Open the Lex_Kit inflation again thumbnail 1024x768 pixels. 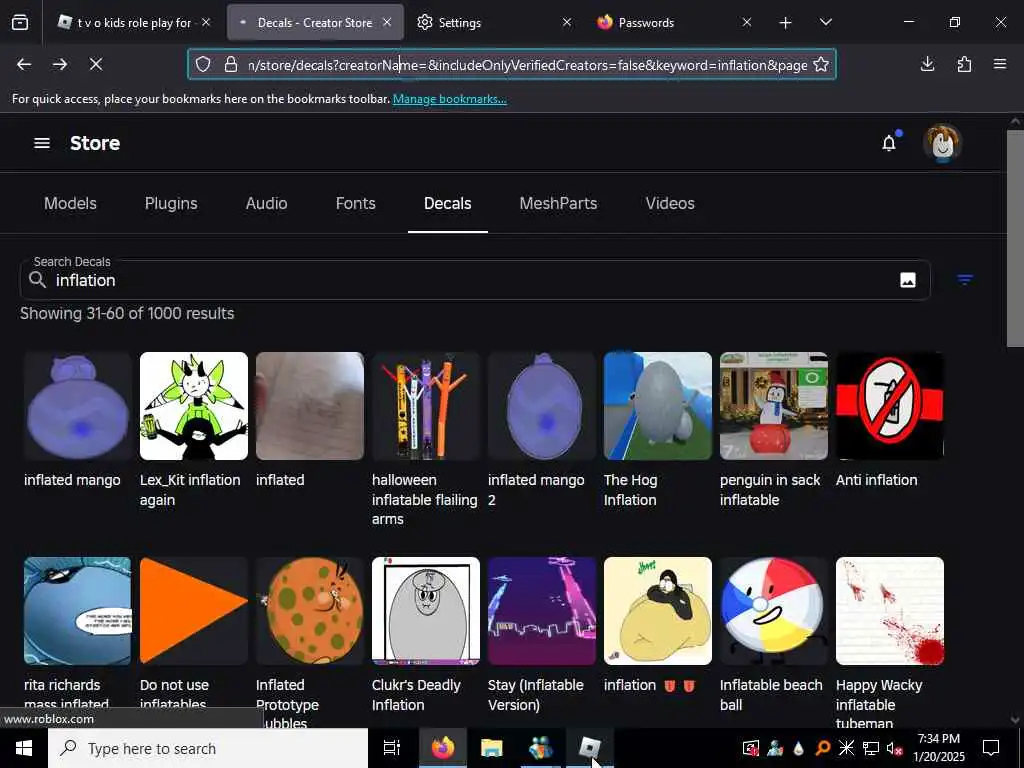point(194,406)
